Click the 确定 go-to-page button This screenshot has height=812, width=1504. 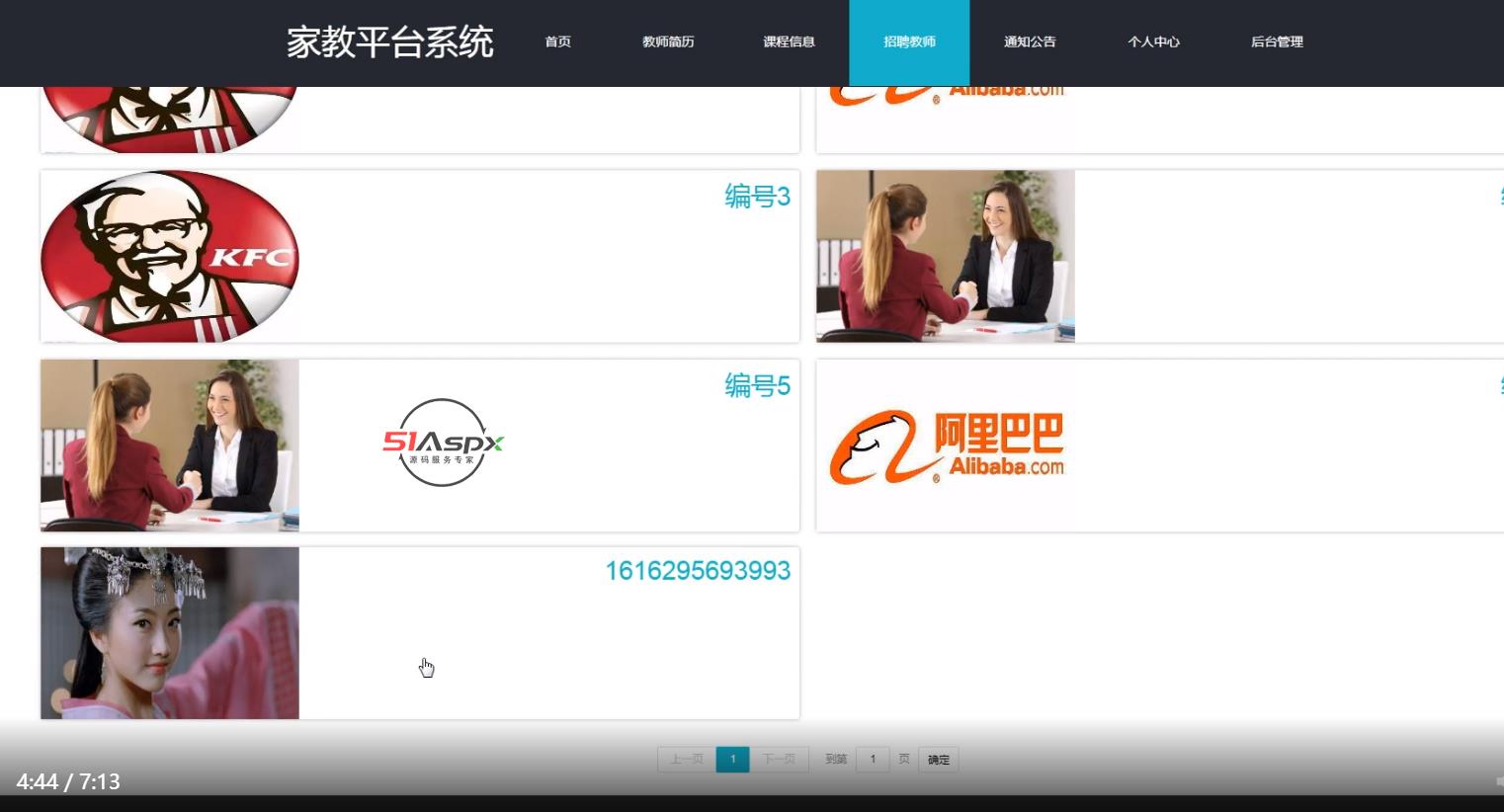939,760
